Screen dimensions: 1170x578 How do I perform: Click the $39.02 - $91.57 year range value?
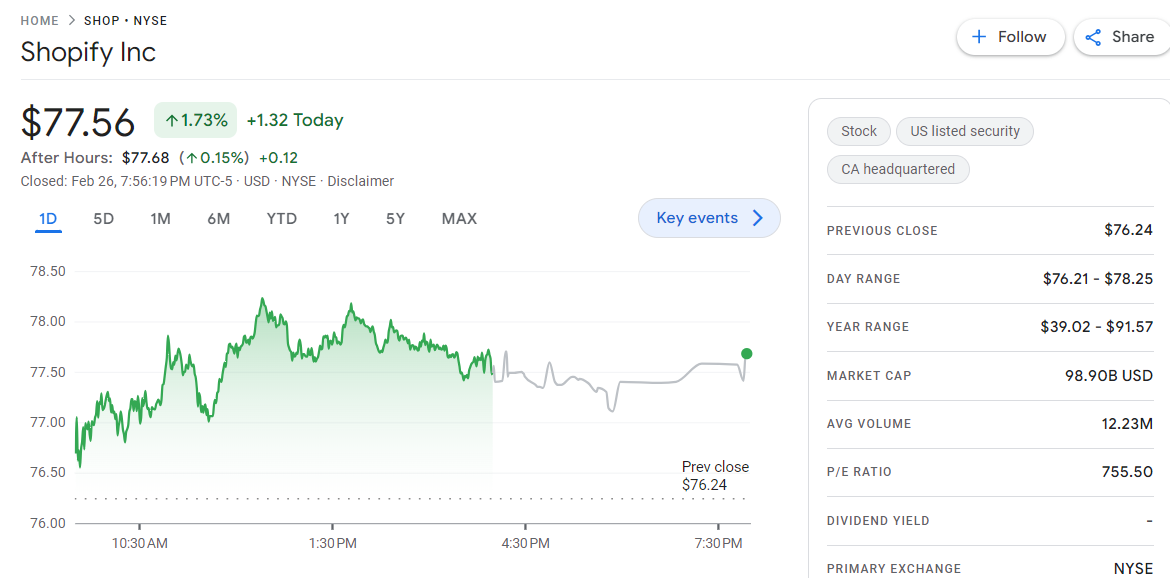(x=1097, y=327)
